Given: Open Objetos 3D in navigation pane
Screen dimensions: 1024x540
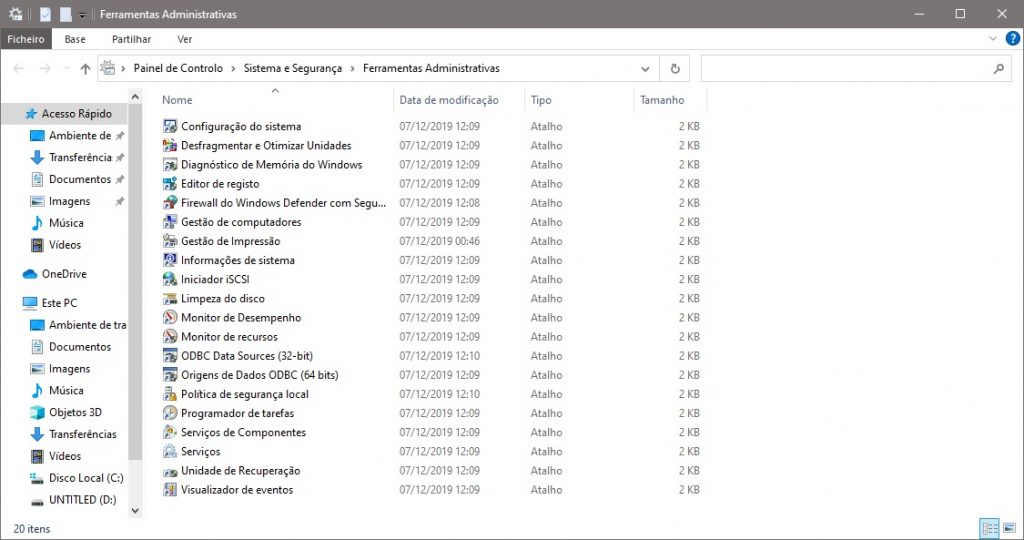Looking at the screenshot, I should click(x=75, y=412).
